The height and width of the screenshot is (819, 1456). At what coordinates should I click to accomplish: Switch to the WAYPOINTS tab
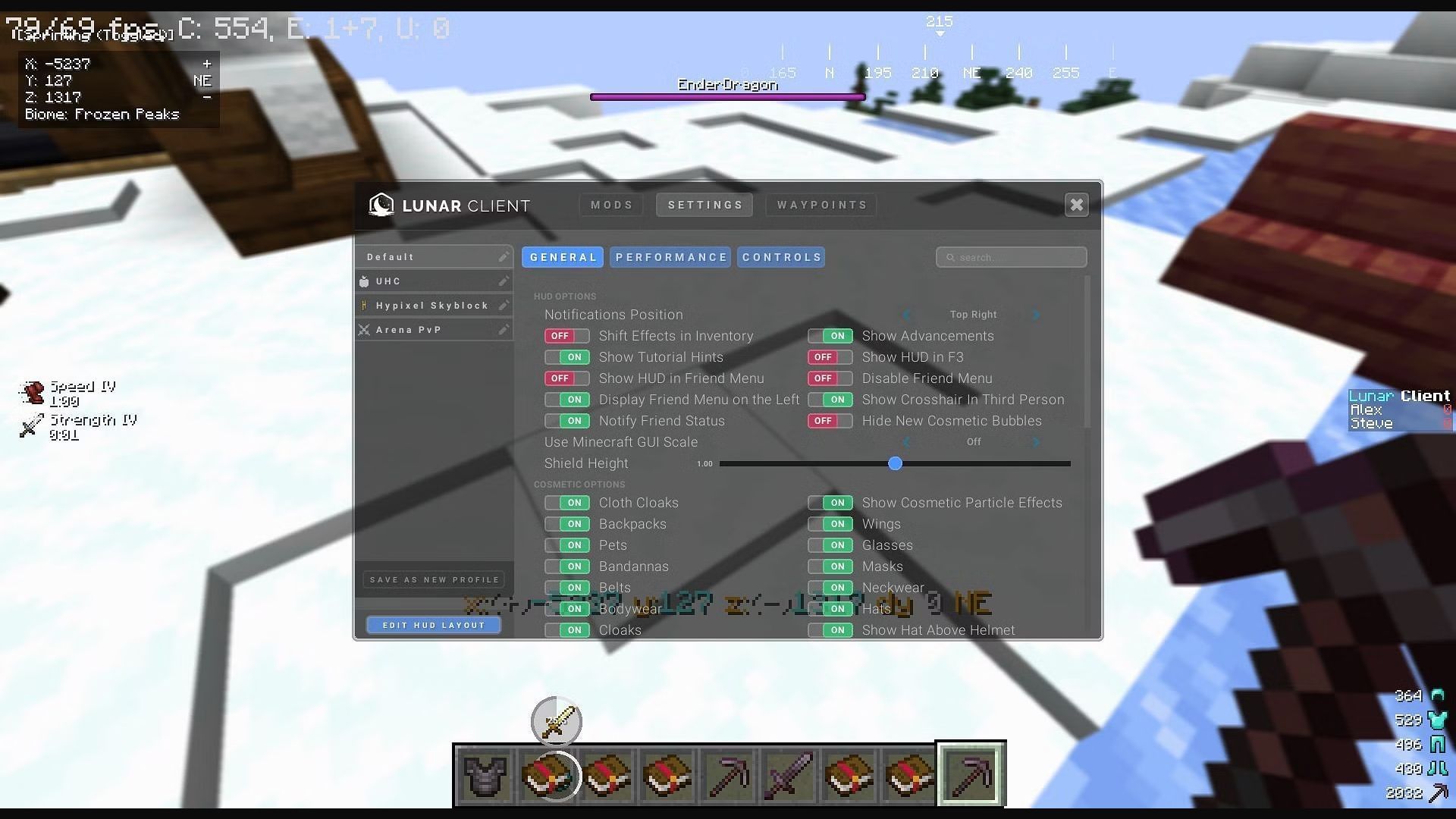[x=823, y=204]
